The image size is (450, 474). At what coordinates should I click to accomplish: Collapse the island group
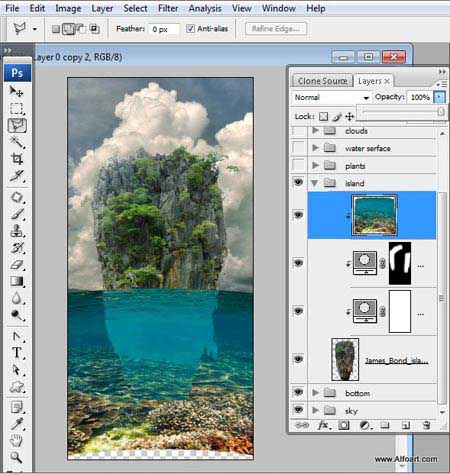coord(314,183)
